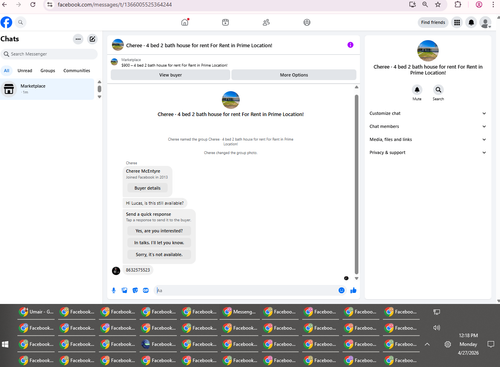Send quick response 'Yes, are you interested?'
This screenshot has height=367, width=500.
click(159, 231)
